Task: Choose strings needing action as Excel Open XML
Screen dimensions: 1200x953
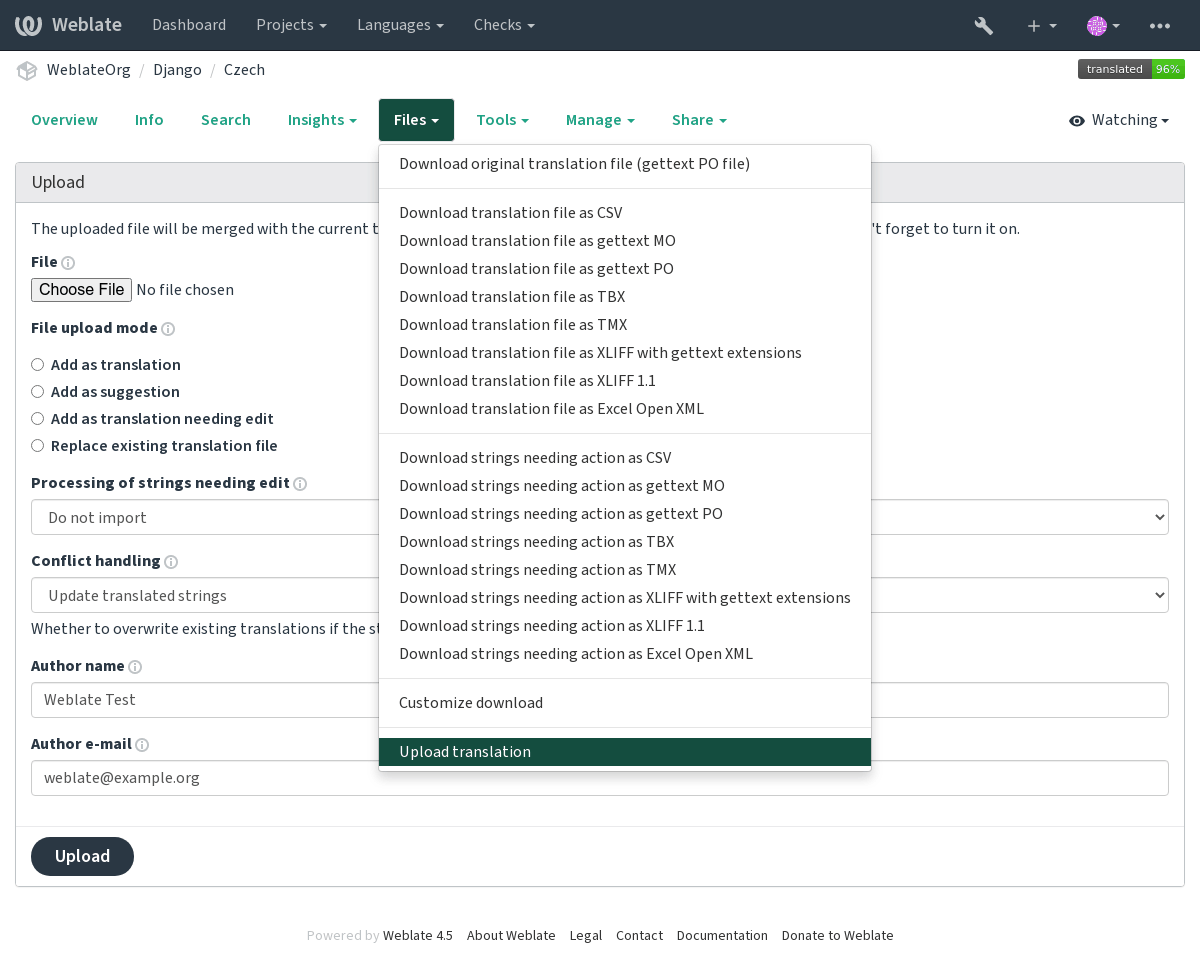Action: (625, 654)
